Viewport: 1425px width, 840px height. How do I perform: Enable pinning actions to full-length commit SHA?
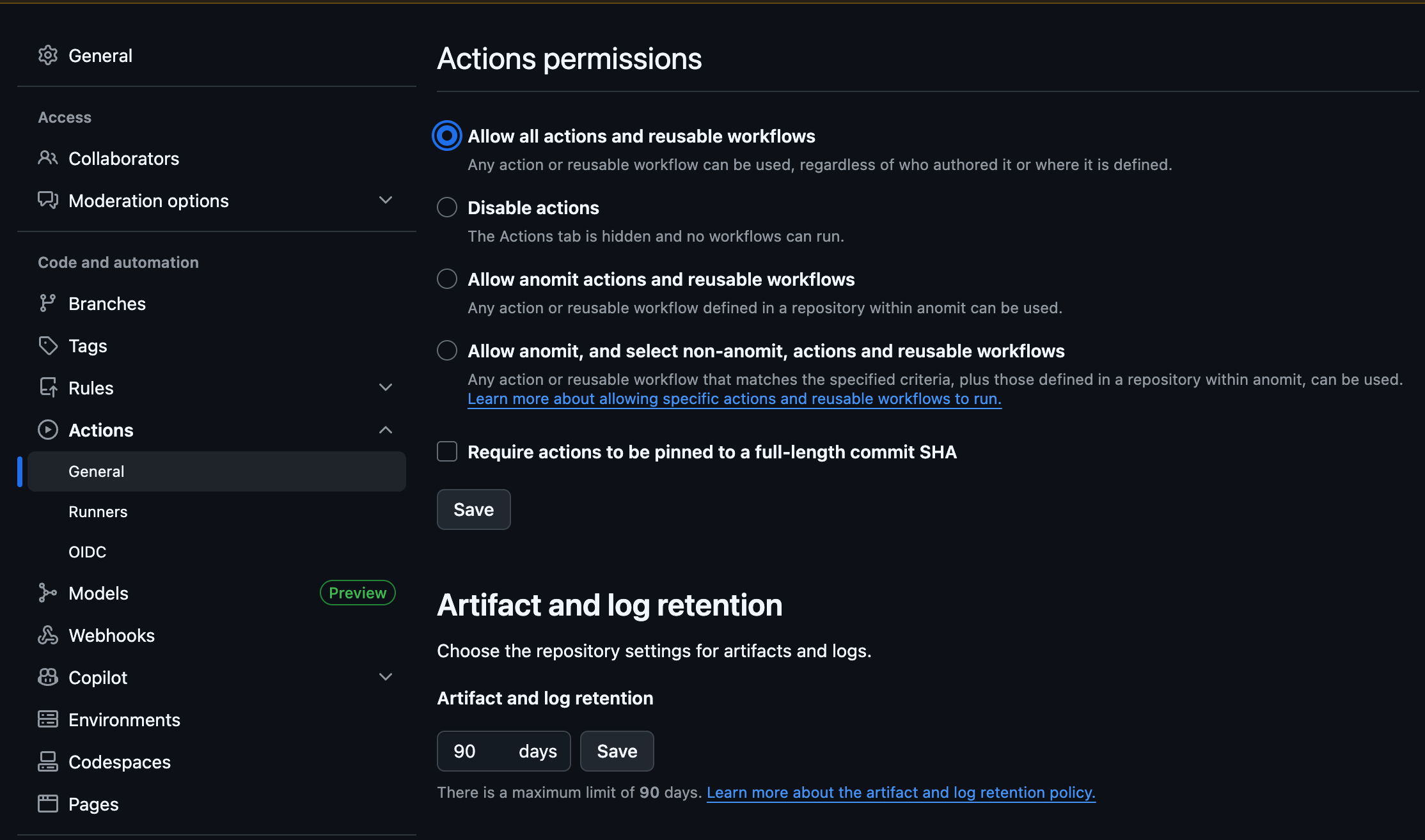pyautogui.click(x=447, y=451)
